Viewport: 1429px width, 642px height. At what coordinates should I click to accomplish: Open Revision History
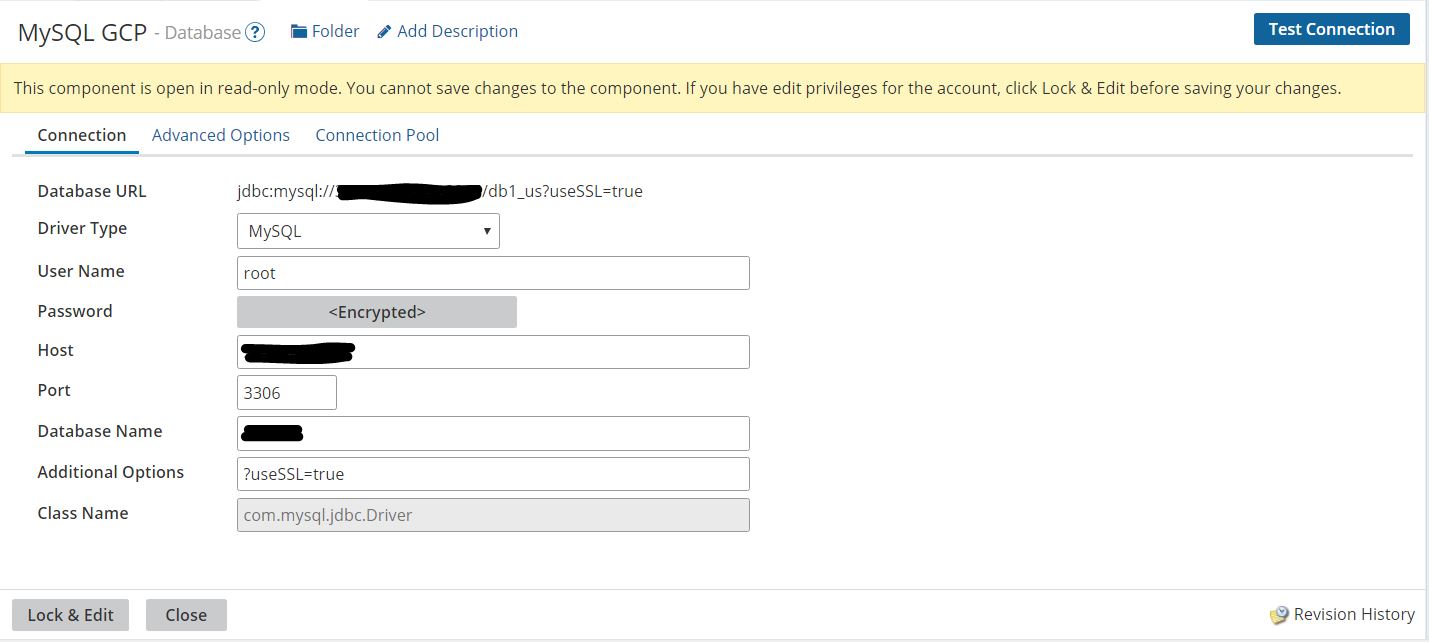coord(1353,614)
